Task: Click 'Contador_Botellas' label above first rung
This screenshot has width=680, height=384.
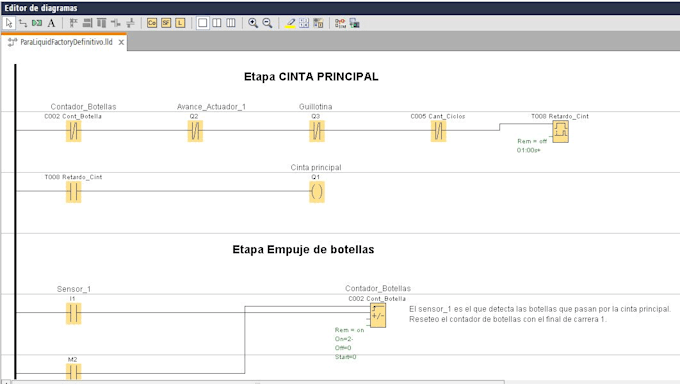Action: pyautogui.click(x=83, y=106)
